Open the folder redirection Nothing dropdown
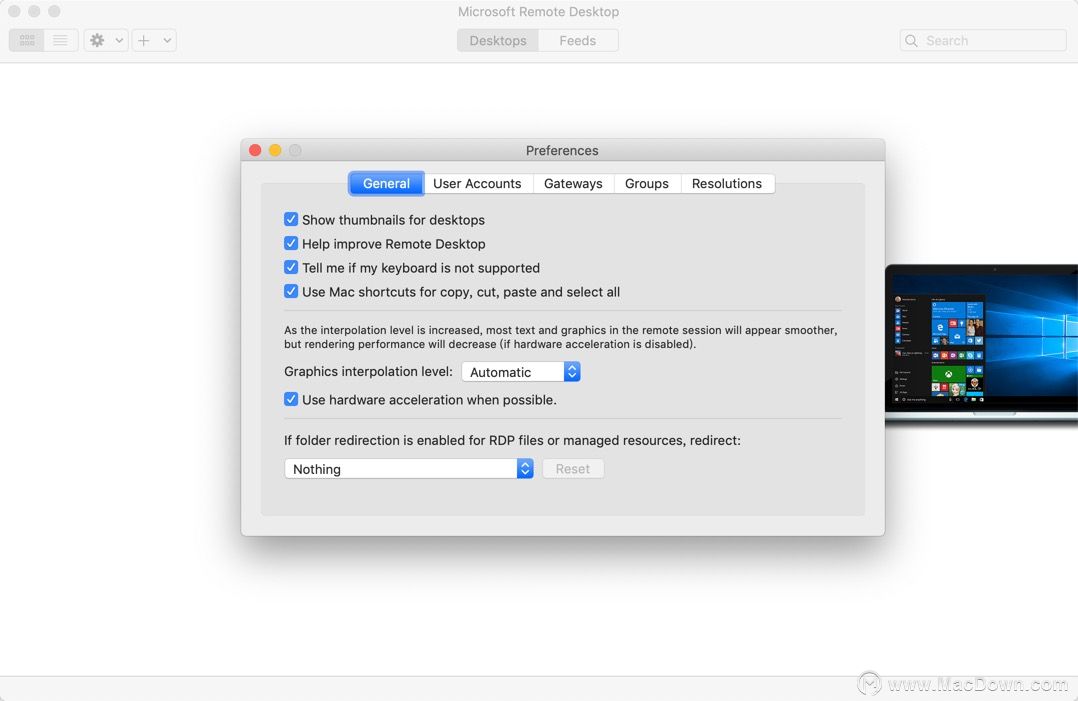The width and height of the screenshot is (1078, 701). [x=409, y=469]
